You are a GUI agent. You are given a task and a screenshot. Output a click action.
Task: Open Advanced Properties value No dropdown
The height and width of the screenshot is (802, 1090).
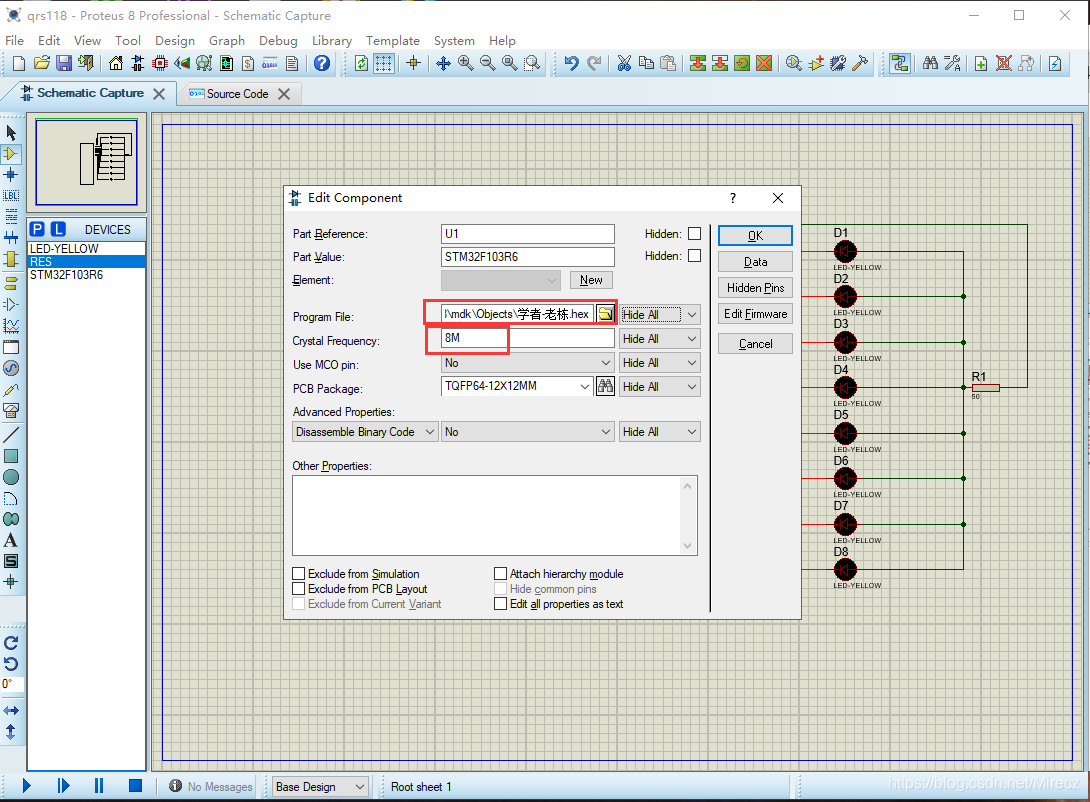pyautogui.click(x=528, y=432)
